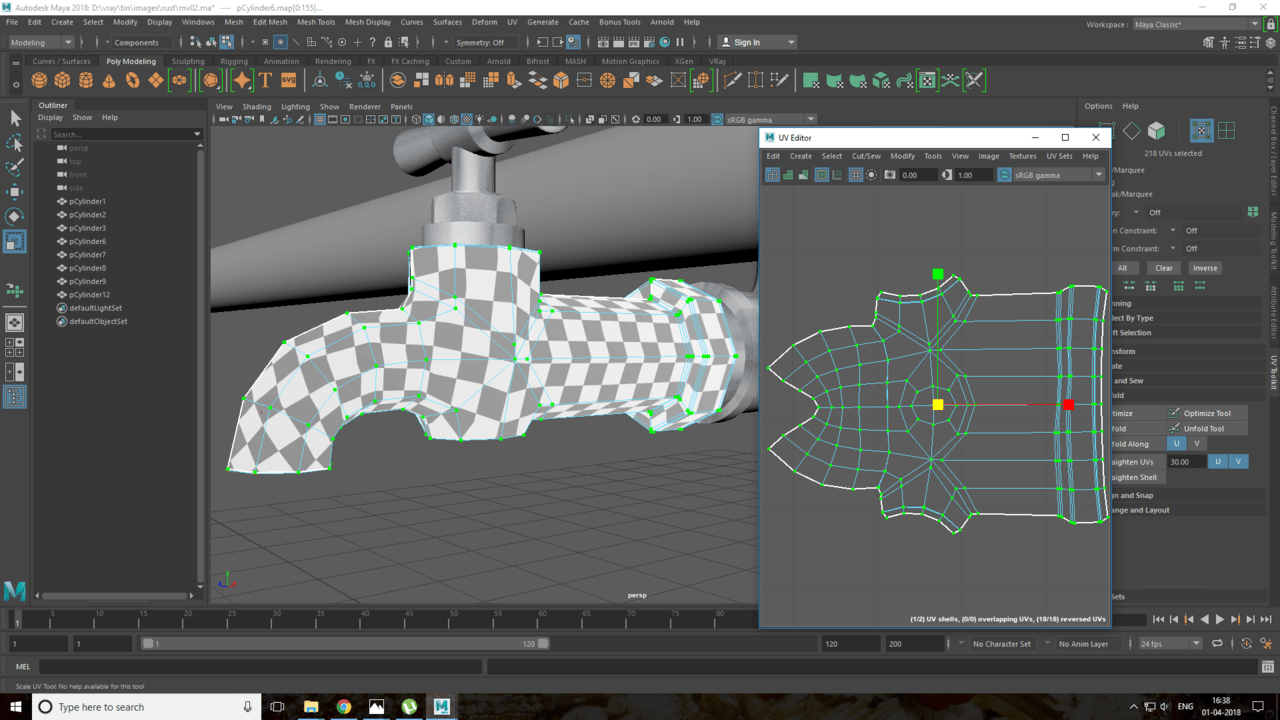Select the polygon cone shelf icon

(109, 80)
